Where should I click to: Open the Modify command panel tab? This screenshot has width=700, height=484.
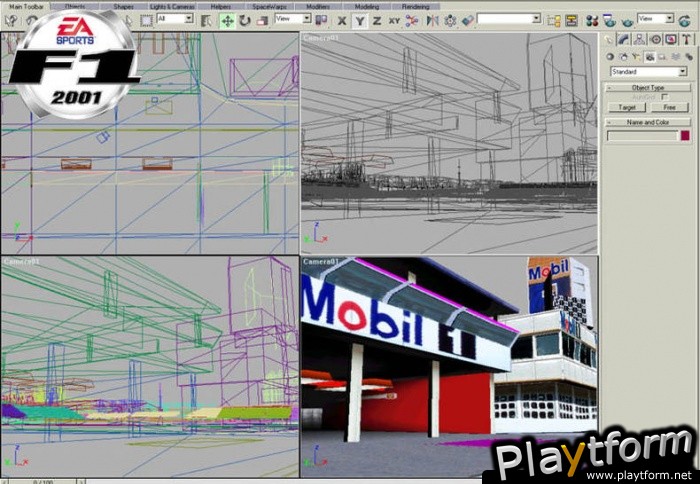[624, 39]
